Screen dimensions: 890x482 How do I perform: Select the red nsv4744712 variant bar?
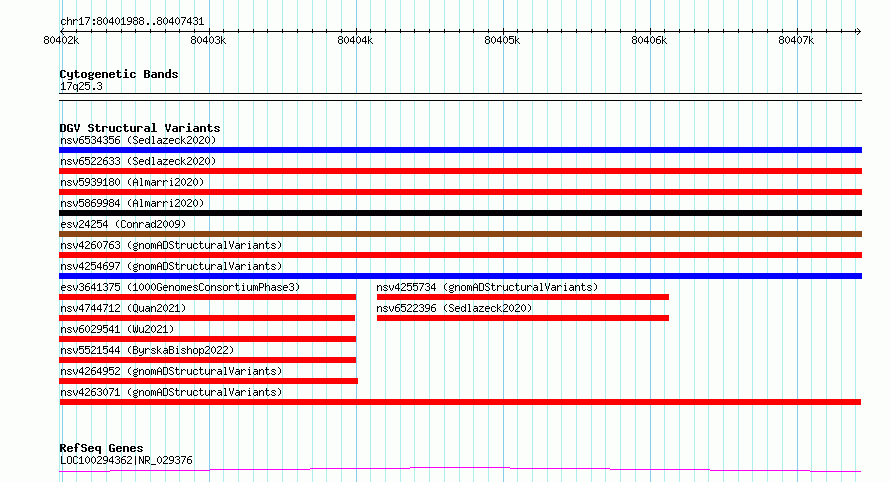click(x=207, y=318)
